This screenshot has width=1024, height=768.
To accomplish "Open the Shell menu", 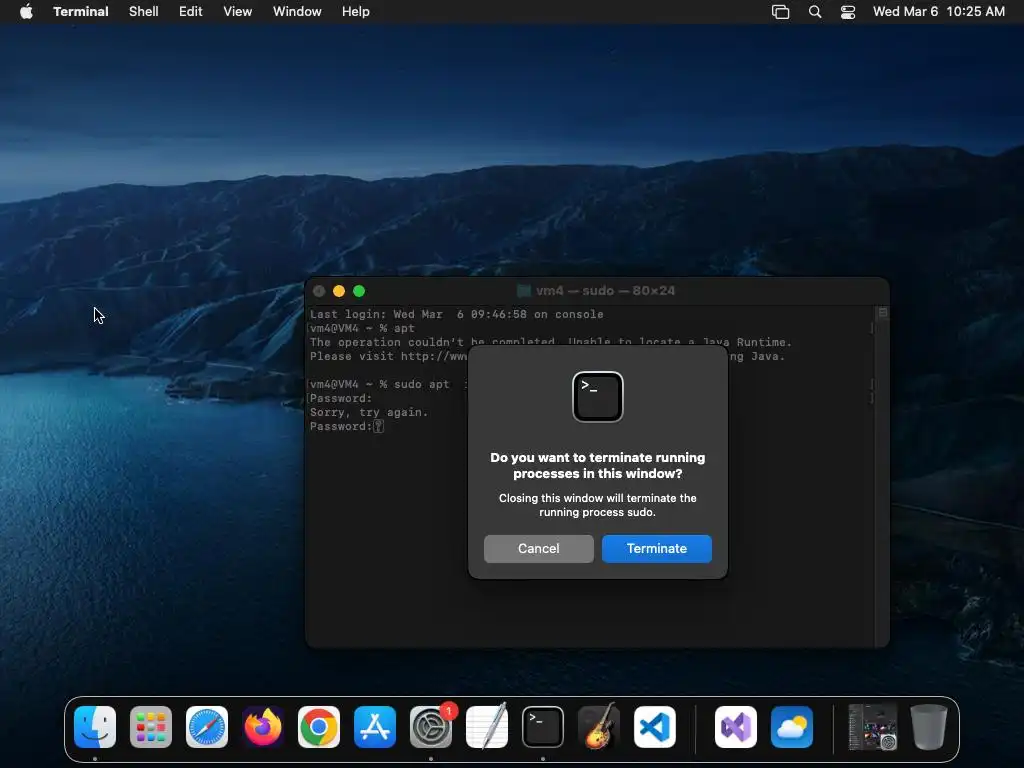I will (x=144, y=11).
